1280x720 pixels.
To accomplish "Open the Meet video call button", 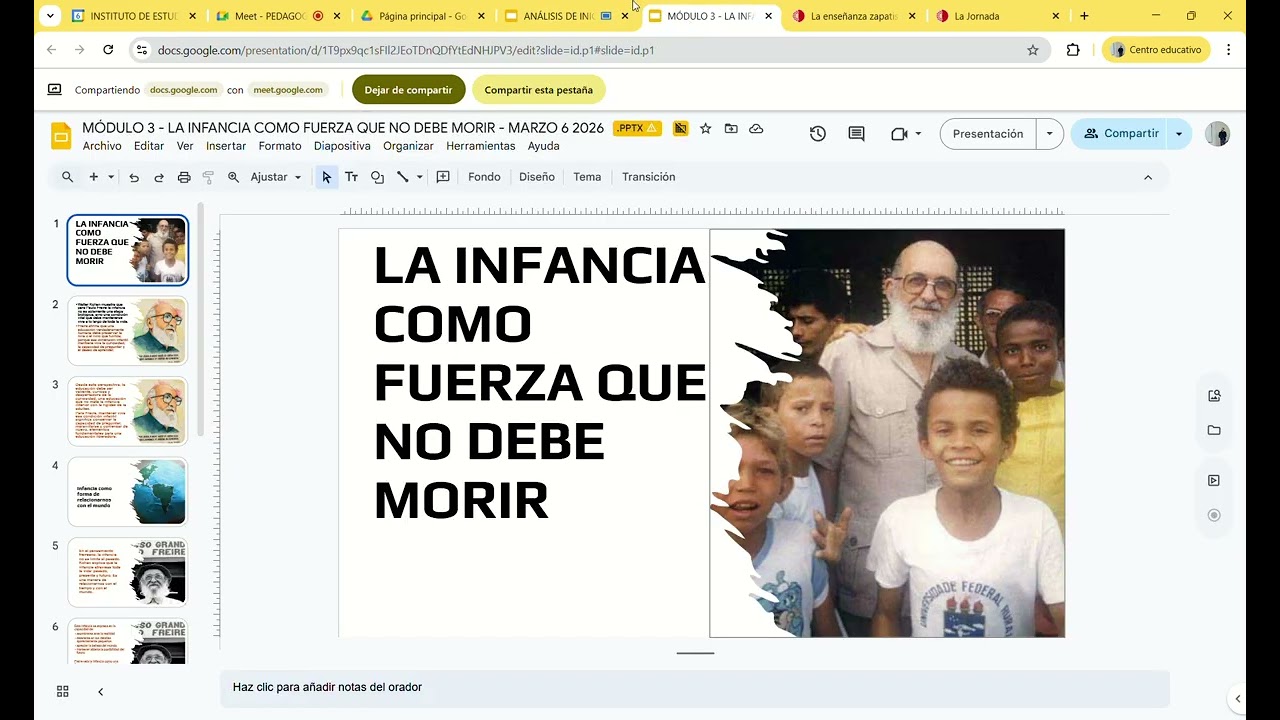I will 899,134.
